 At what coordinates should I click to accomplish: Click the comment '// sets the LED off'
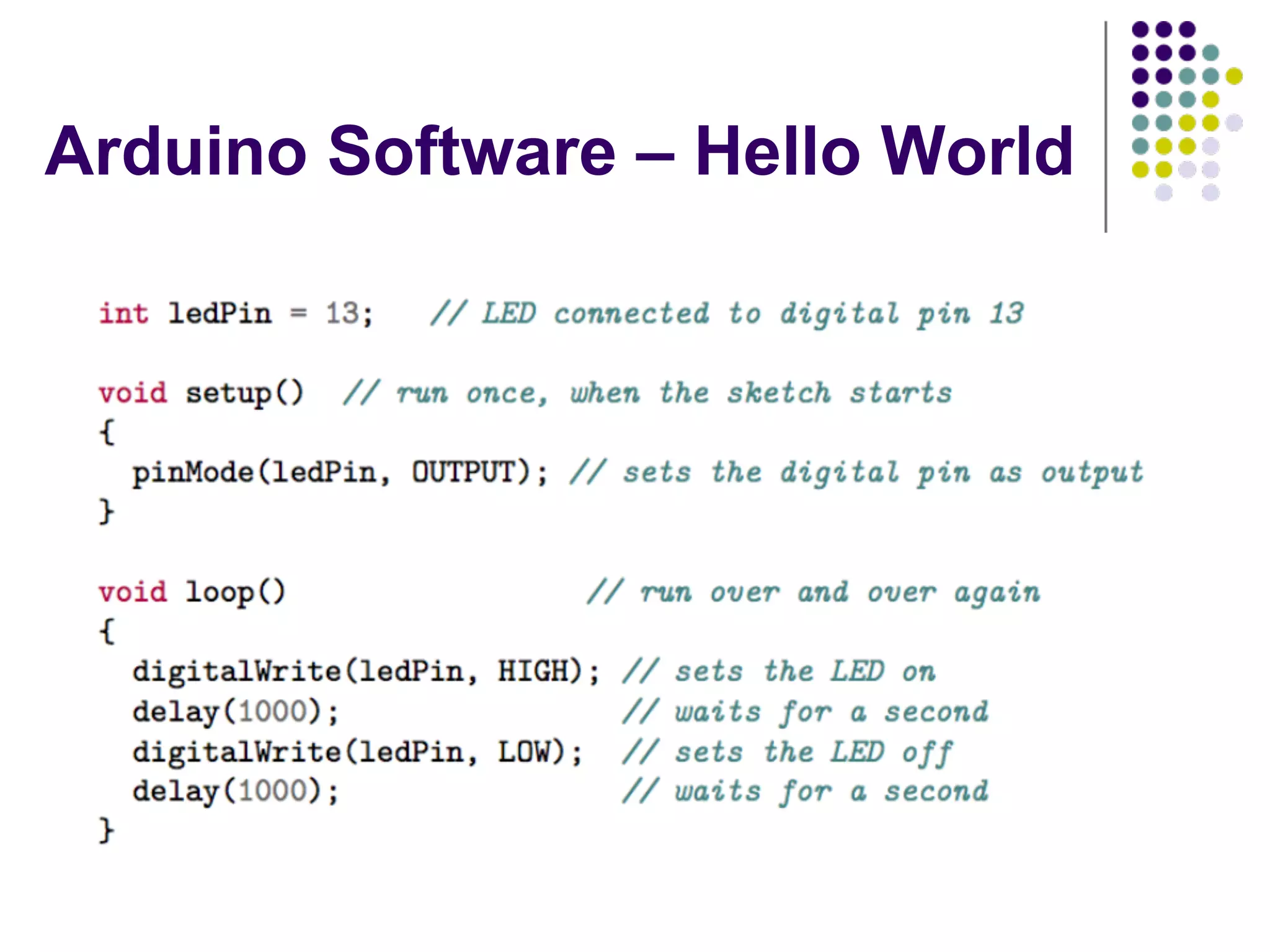[787, 753]
